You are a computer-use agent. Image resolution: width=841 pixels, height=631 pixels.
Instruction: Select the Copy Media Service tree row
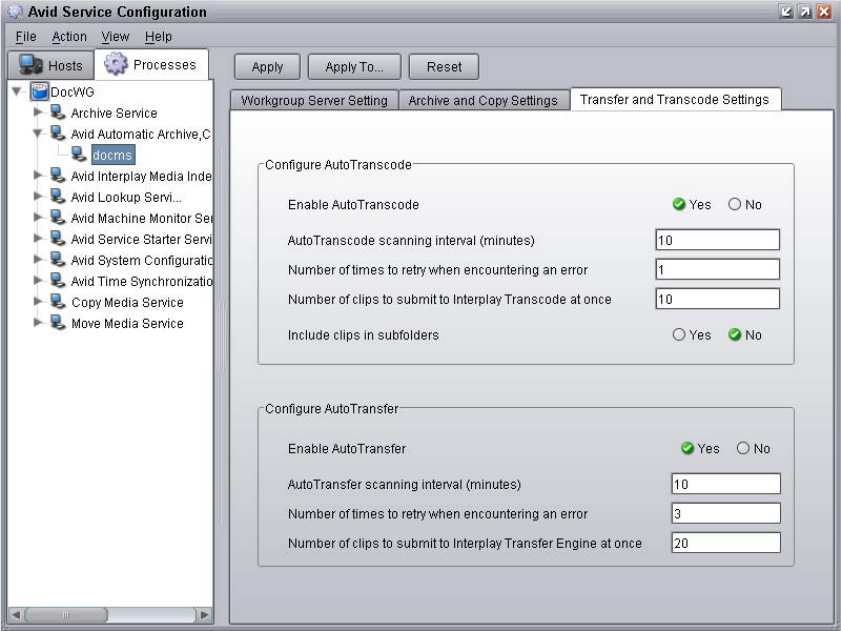128,302
